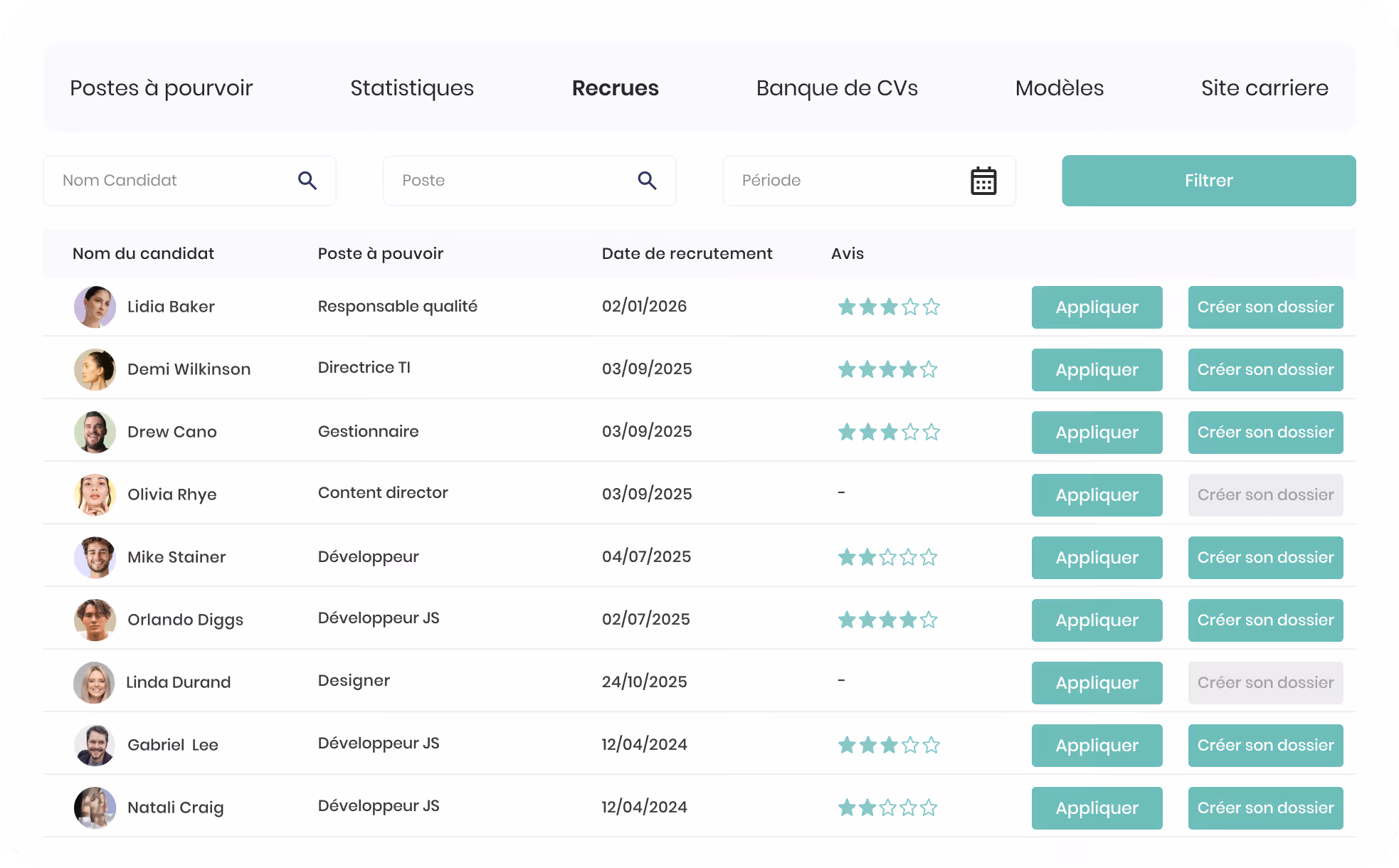Image resolution: width=1399 pixels, height=868 pixels.
Task: Click Mike Stainer's star rating
Action: [887, 557]
